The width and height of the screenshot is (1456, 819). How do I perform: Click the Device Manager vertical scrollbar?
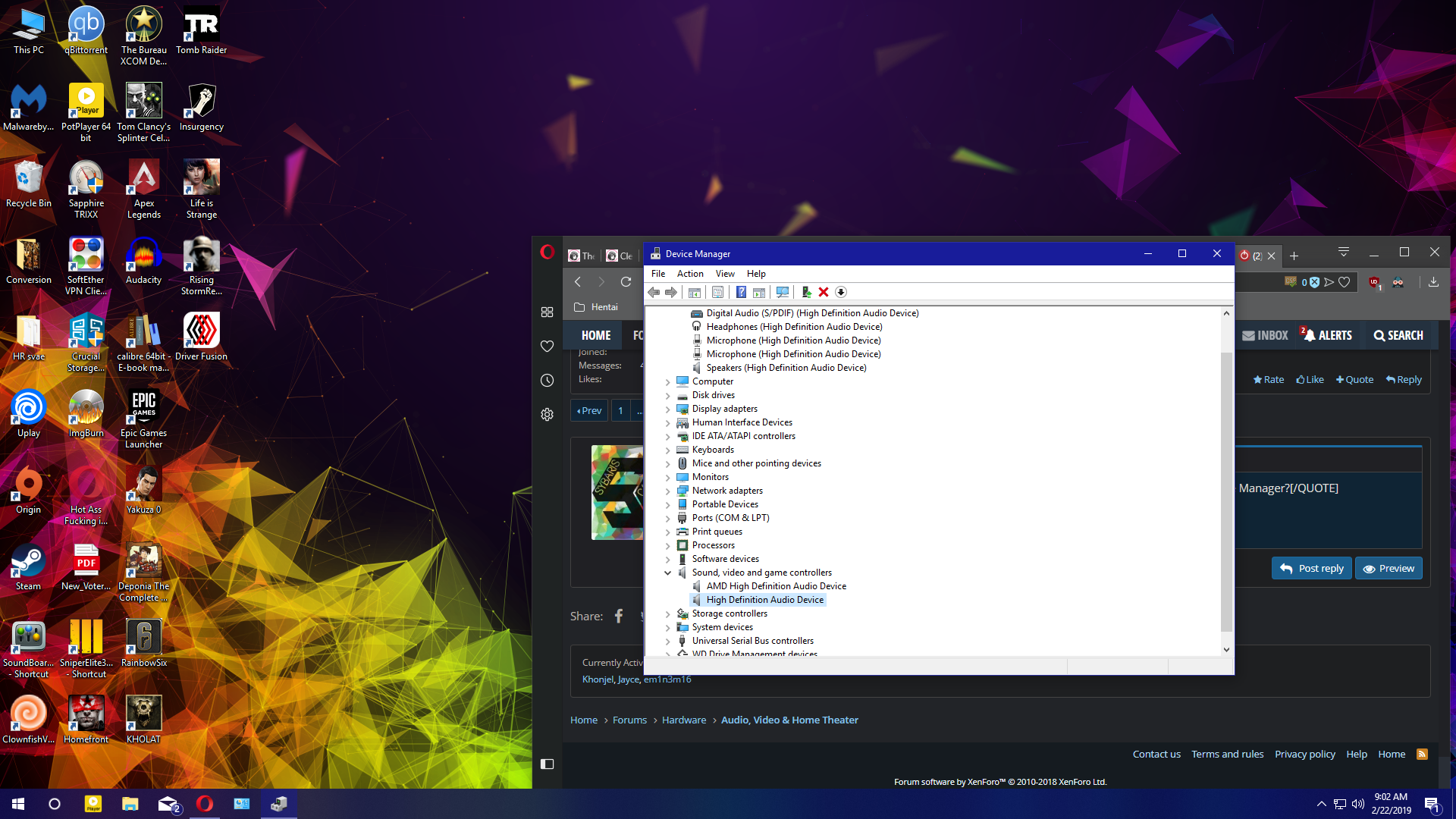pos(1226,491)
